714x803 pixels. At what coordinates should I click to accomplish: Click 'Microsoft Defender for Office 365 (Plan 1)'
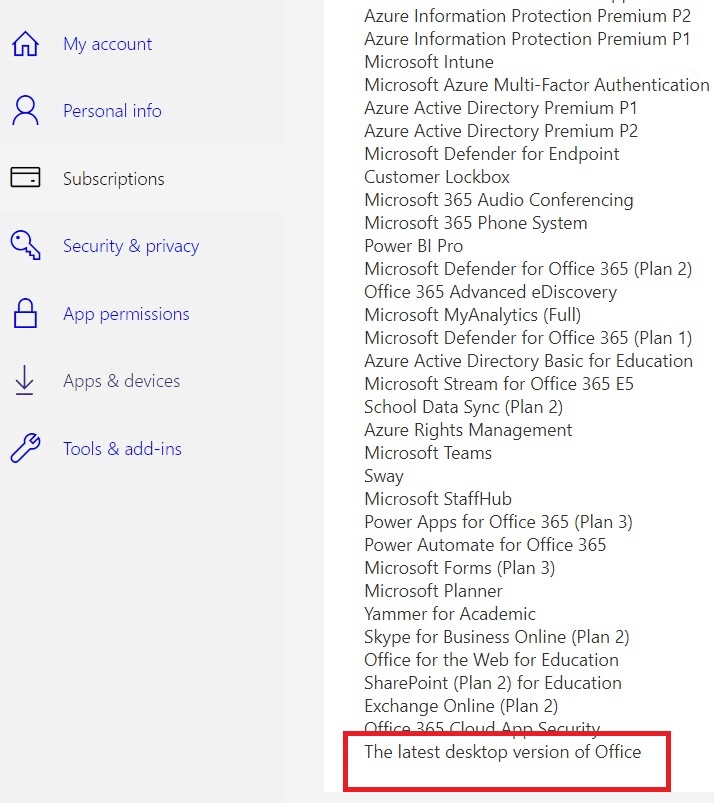(x=528, y=338)
